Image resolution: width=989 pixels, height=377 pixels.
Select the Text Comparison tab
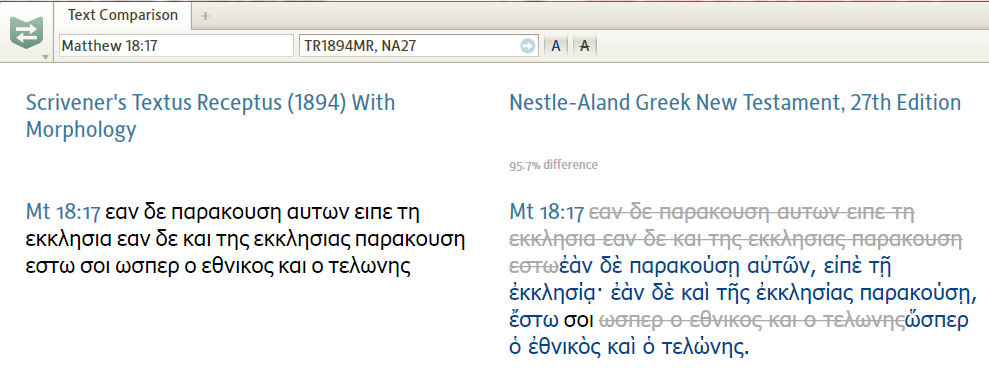pyautogui.click(x=122, y=15)
